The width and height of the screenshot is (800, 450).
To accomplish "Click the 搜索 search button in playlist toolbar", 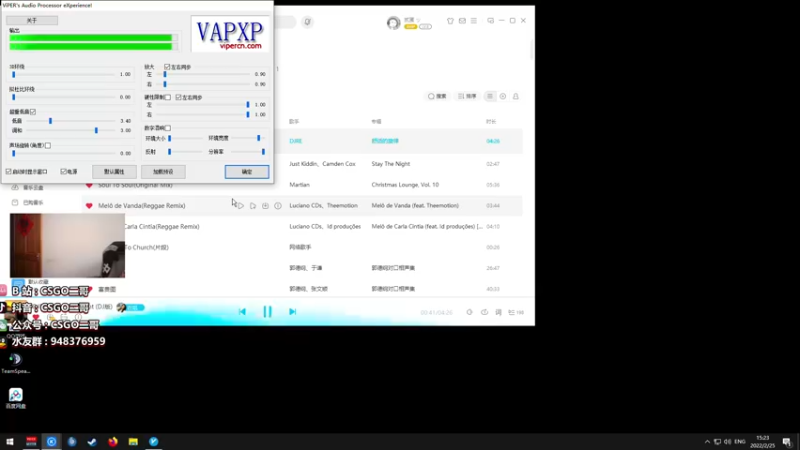I will click(x=437, y=96).
